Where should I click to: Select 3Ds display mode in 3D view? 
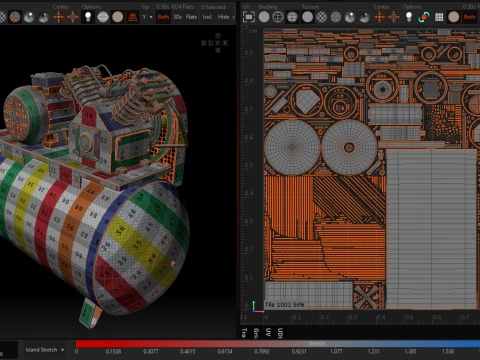177,17
